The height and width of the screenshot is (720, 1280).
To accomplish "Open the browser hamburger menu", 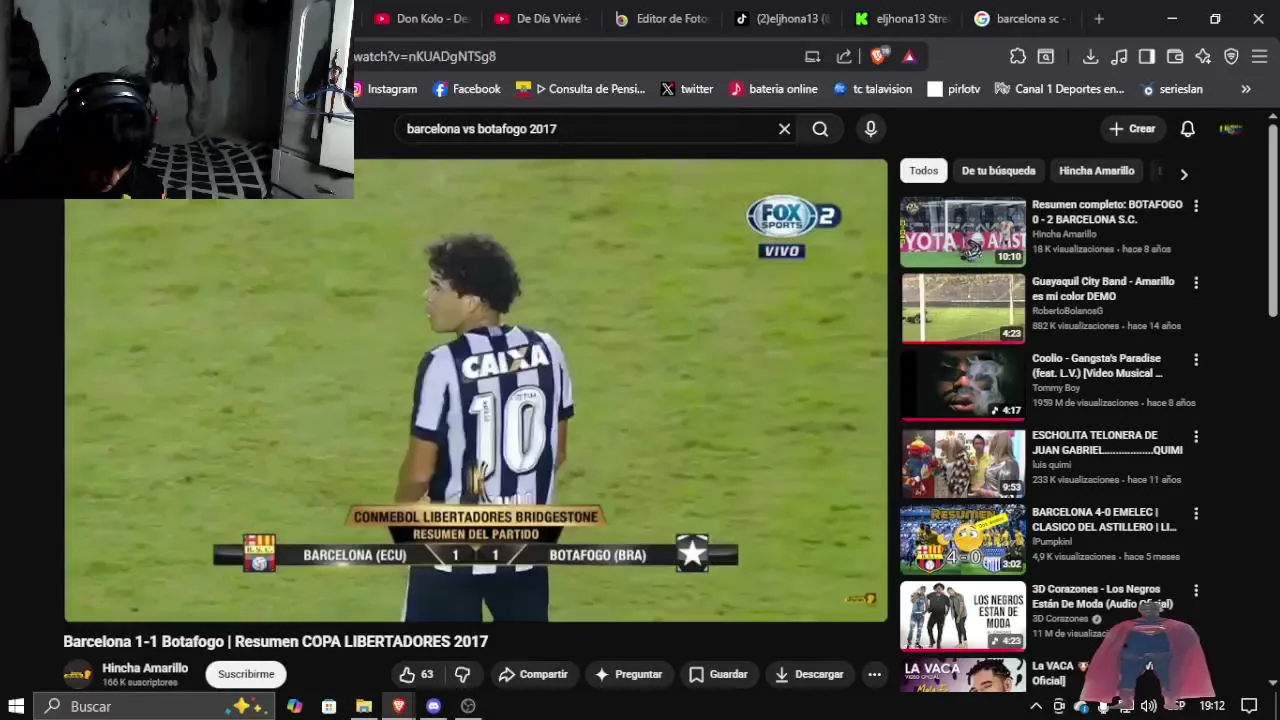I will (1259, 56).
